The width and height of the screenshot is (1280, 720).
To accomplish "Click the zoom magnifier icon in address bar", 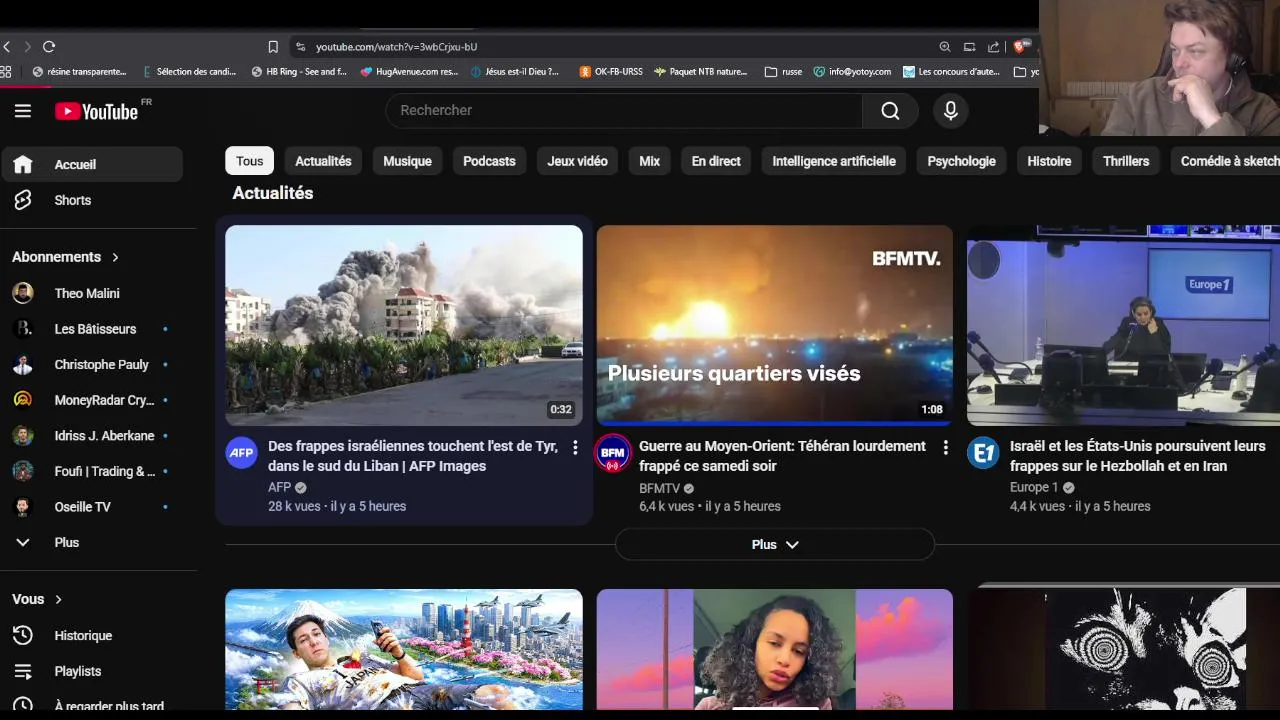I will point(945,47).
